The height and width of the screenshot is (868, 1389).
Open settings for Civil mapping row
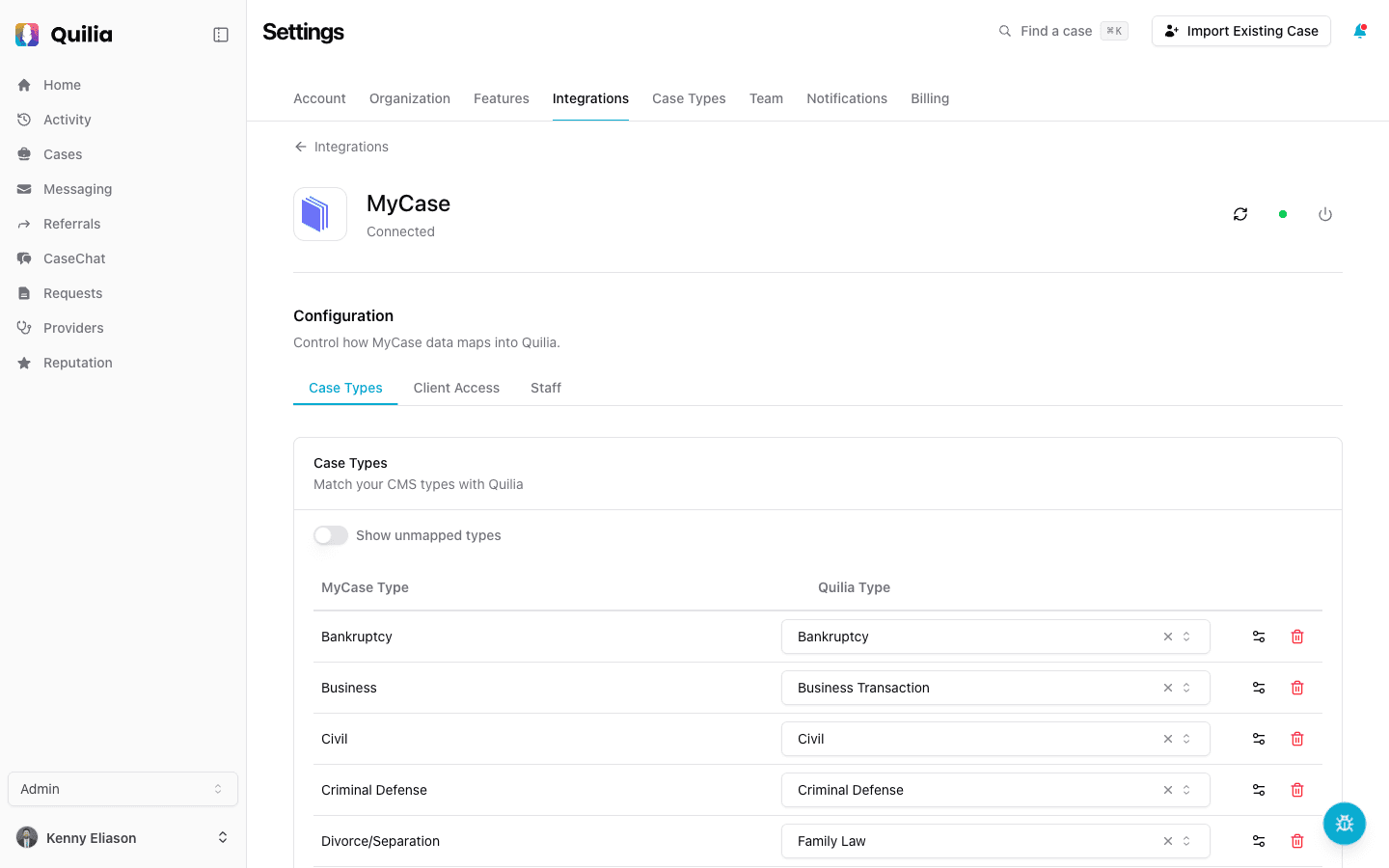click(1259, 739)
